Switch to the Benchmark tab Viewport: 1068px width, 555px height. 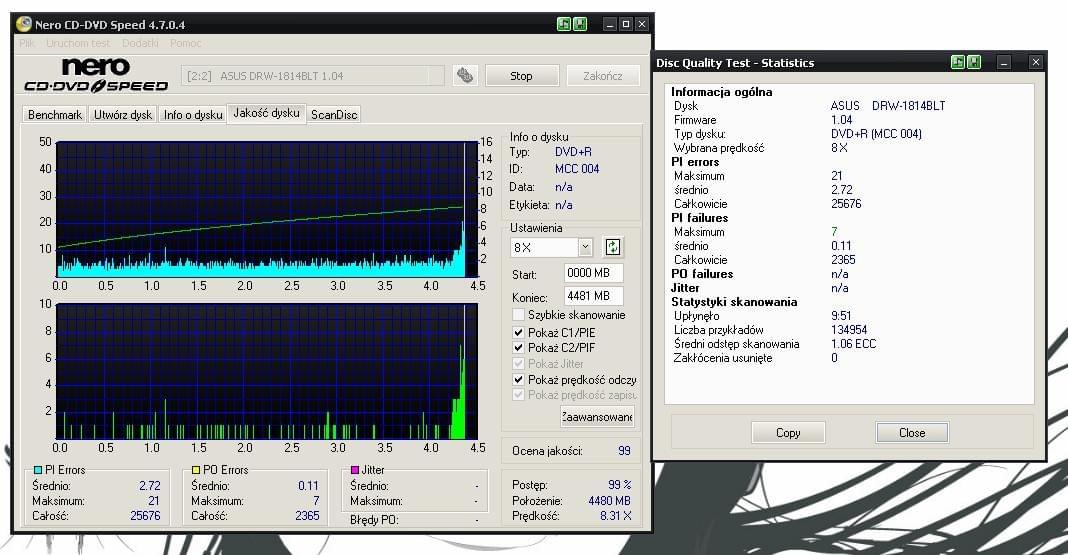54,114
